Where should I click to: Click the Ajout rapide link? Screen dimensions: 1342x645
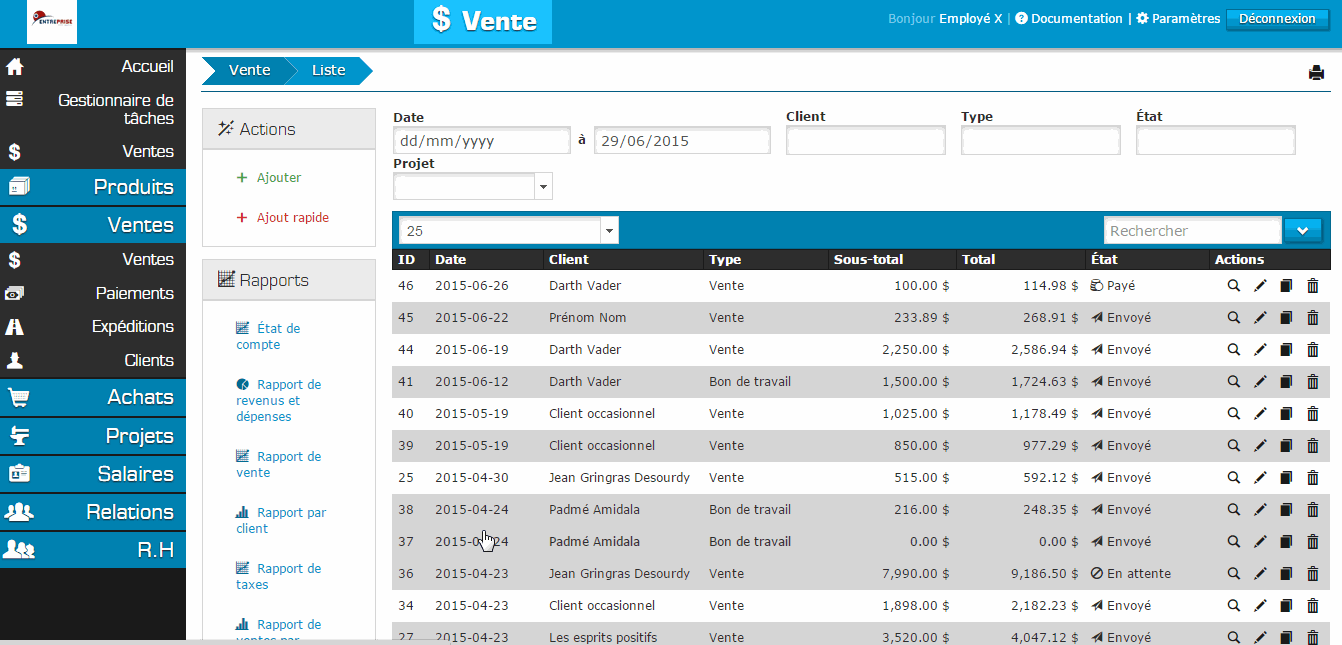292,218
